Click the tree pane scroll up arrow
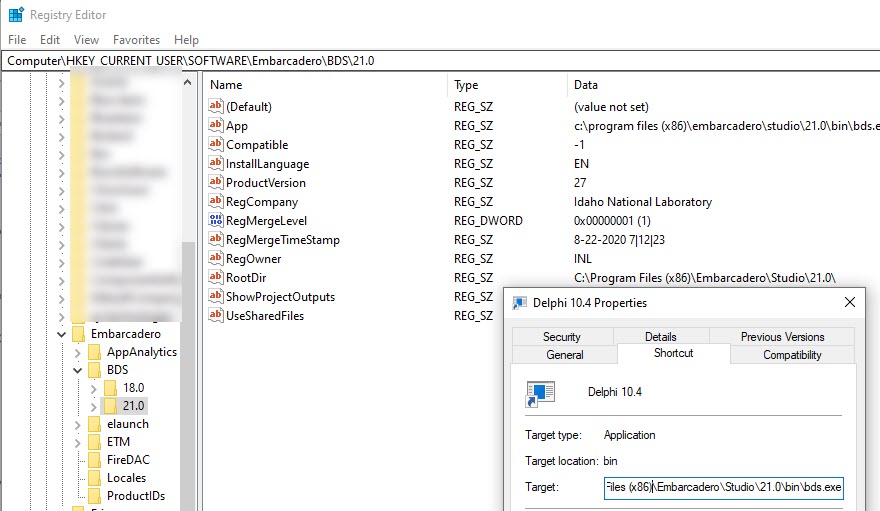880x511 pixels. click(x=187, y=82)
